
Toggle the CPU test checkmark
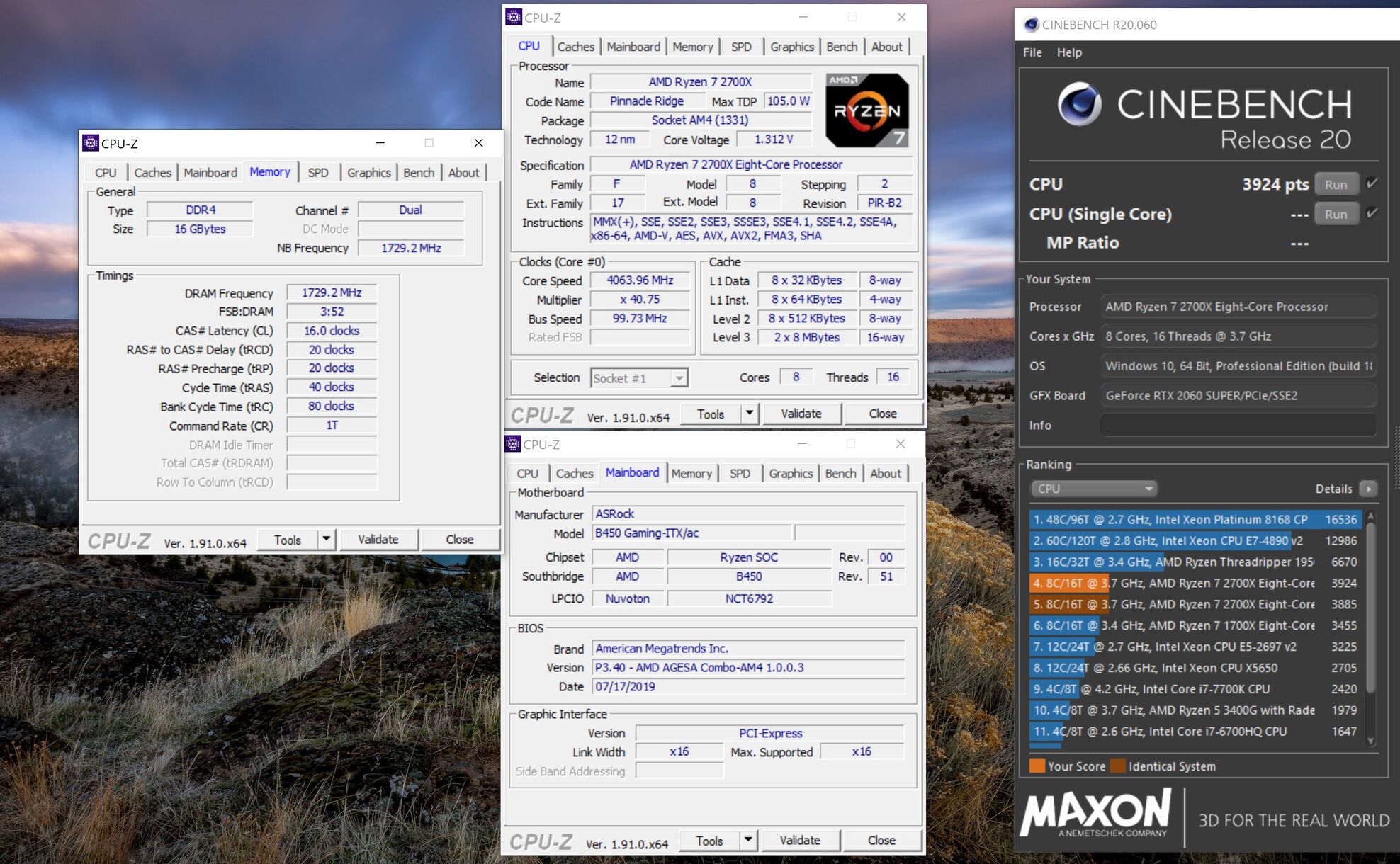tap(1372, 183)
